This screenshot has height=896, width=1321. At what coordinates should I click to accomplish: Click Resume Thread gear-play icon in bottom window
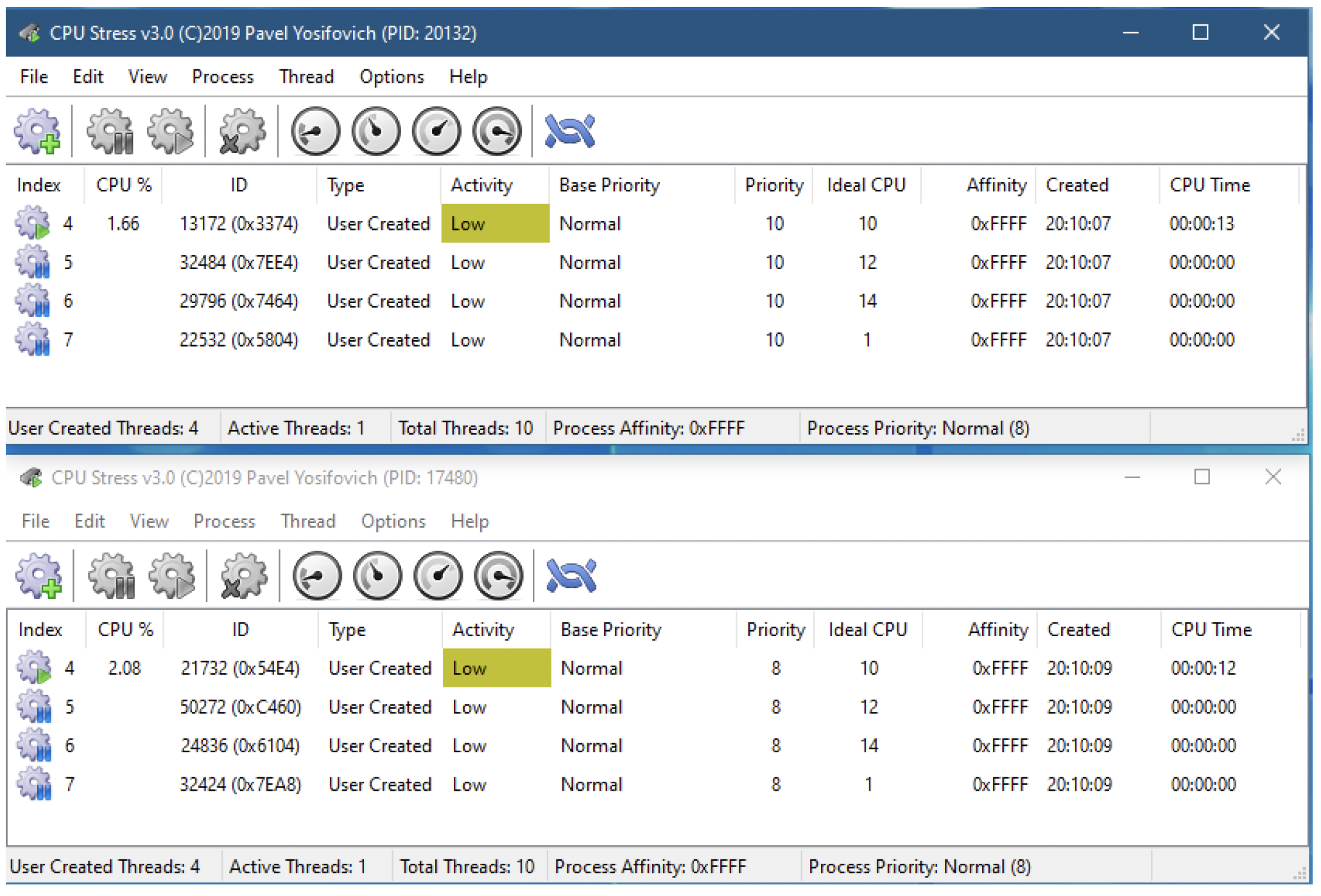[x=172, y=576]
